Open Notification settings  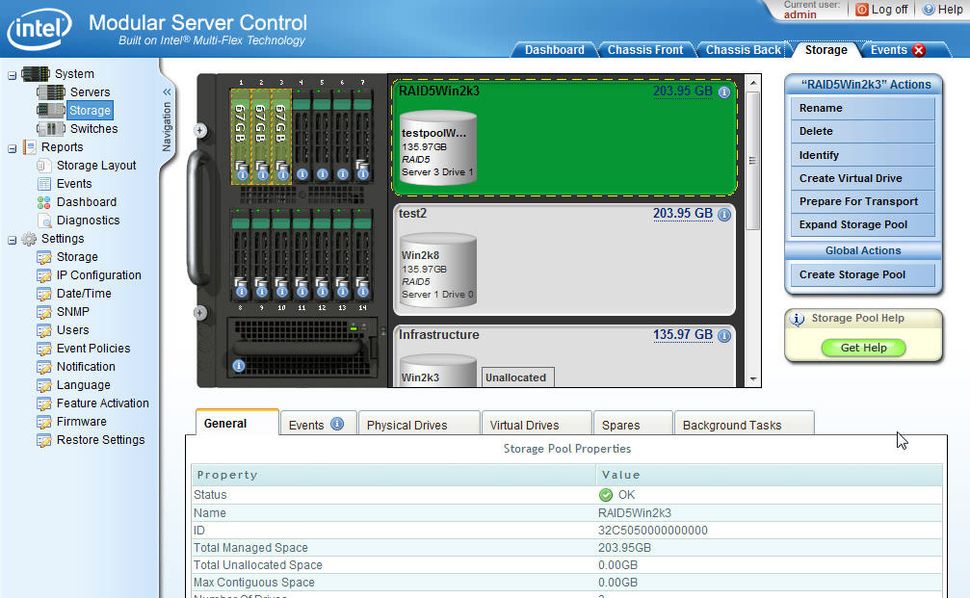(86, 367)
